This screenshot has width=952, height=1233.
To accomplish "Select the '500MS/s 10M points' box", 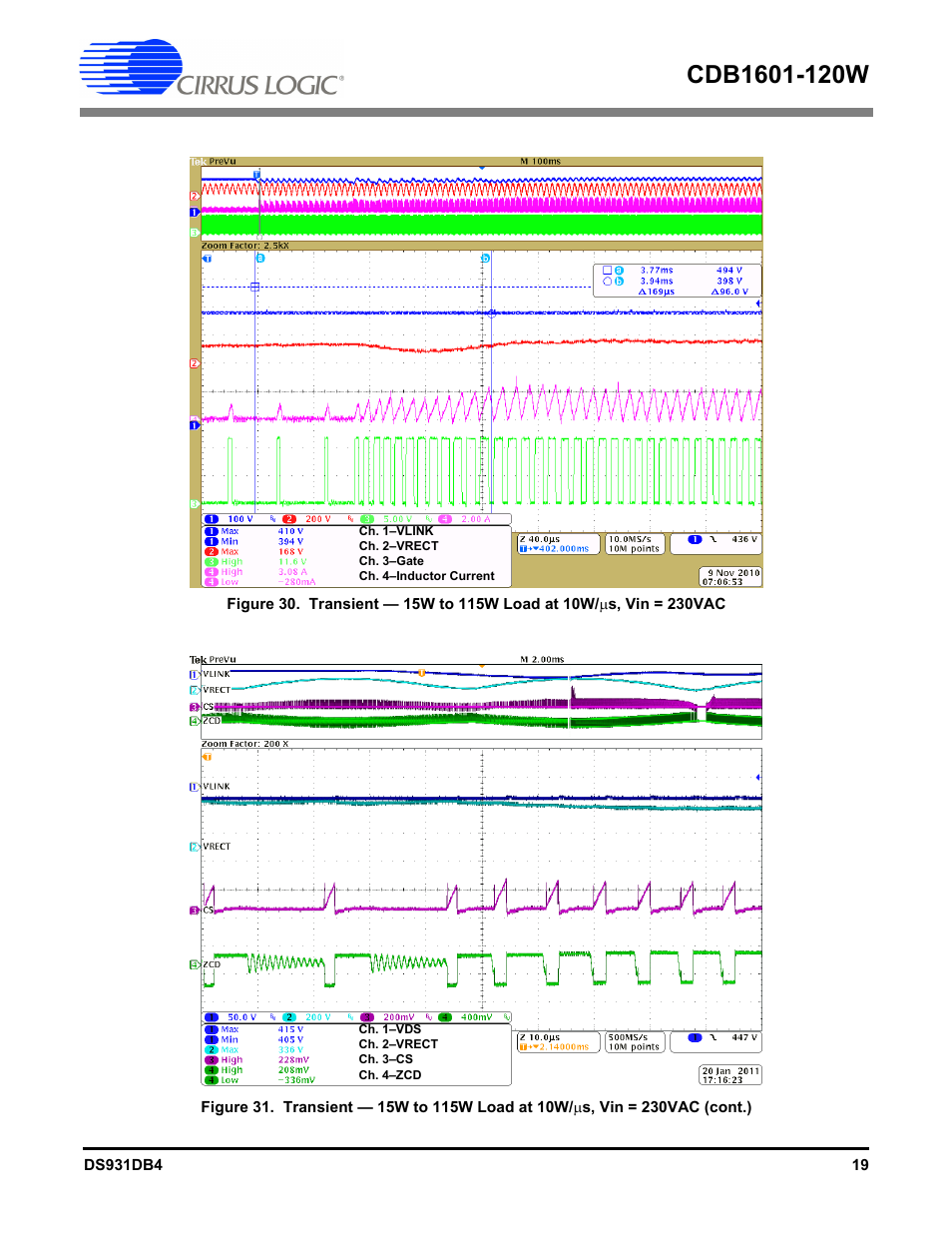I will tap(635, 1042).
